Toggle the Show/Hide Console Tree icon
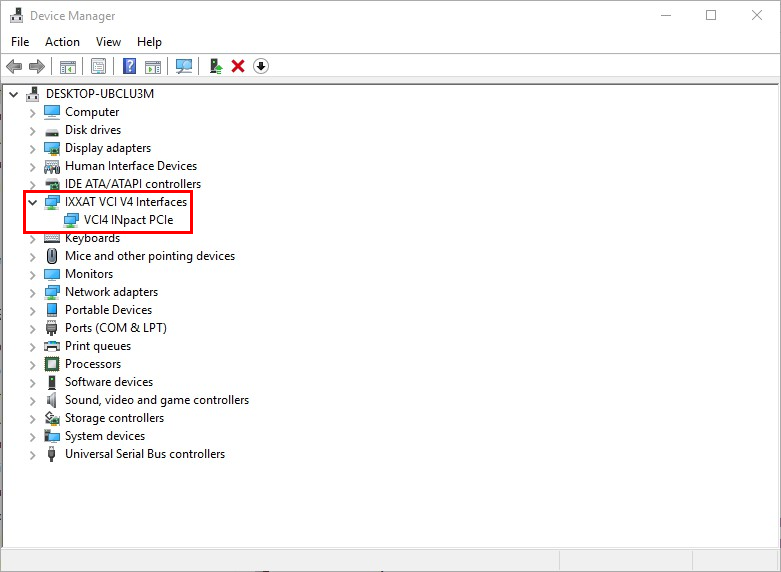The image size is (781, 572). point(68,66)
